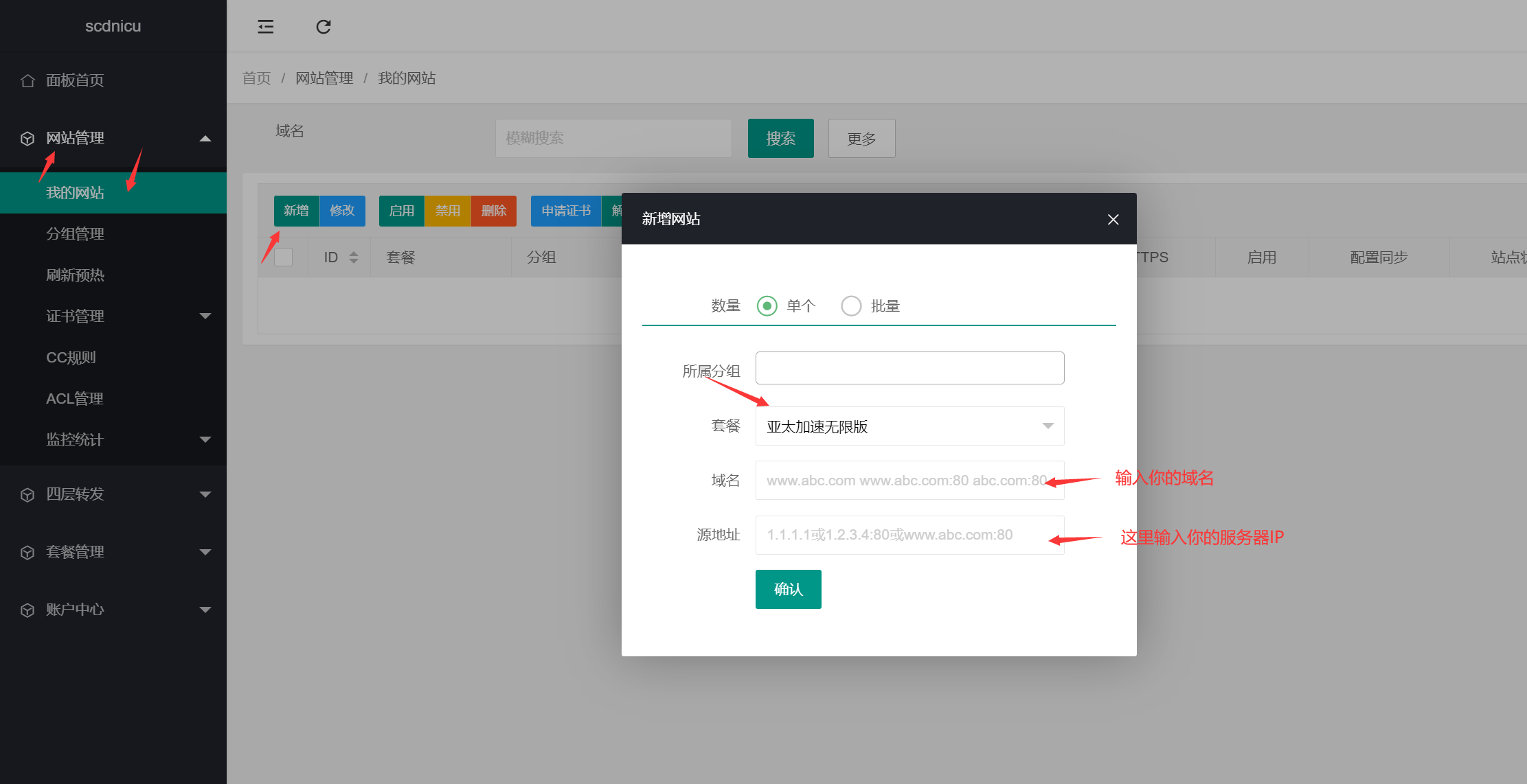Click the 网站管理 cube icon
The width and height of the screenshot is (1527, 784).
click(x=27, y=137)
